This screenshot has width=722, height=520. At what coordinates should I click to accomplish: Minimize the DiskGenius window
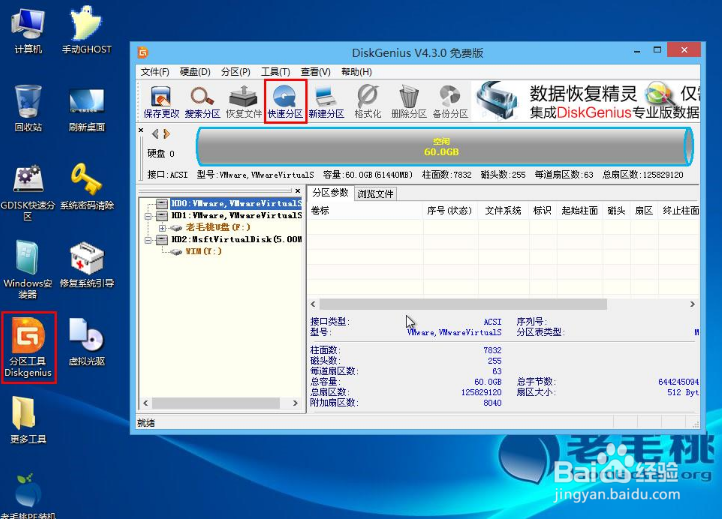tap(637, 51)
